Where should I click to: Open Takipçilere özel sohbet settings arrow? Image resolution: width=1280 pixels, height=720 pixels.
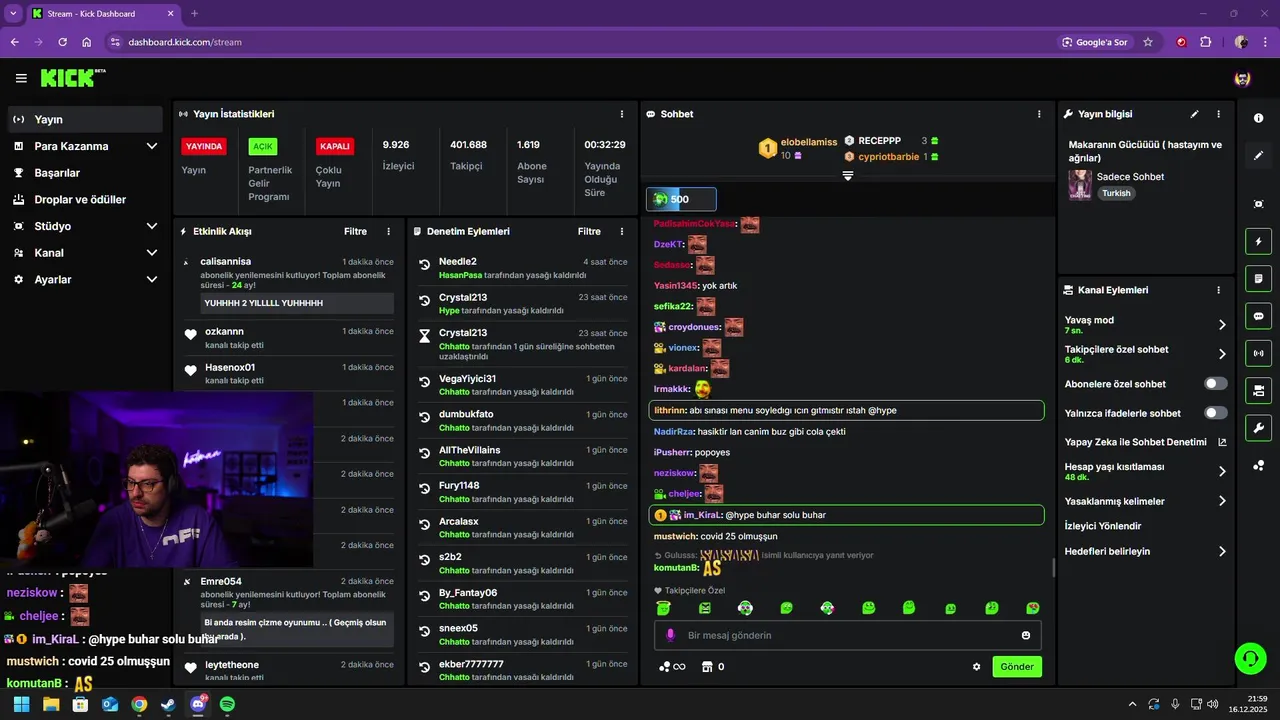pyautogui.click(x=1222, y=354)
